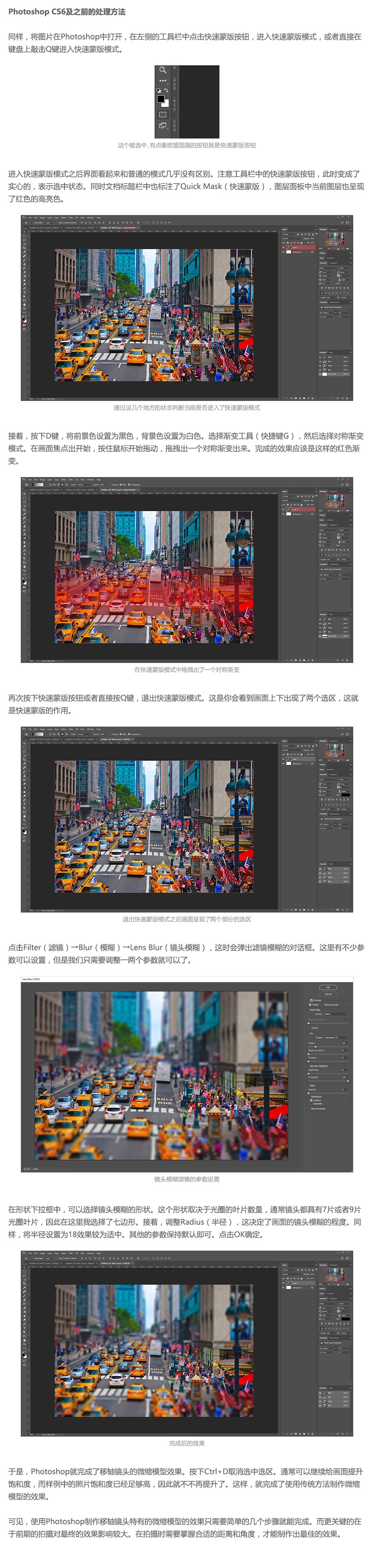Click screen mode icon in toolbar close-up
Image resolution: width=374 pixels, height=1568 pixels.
pos(162,126)
